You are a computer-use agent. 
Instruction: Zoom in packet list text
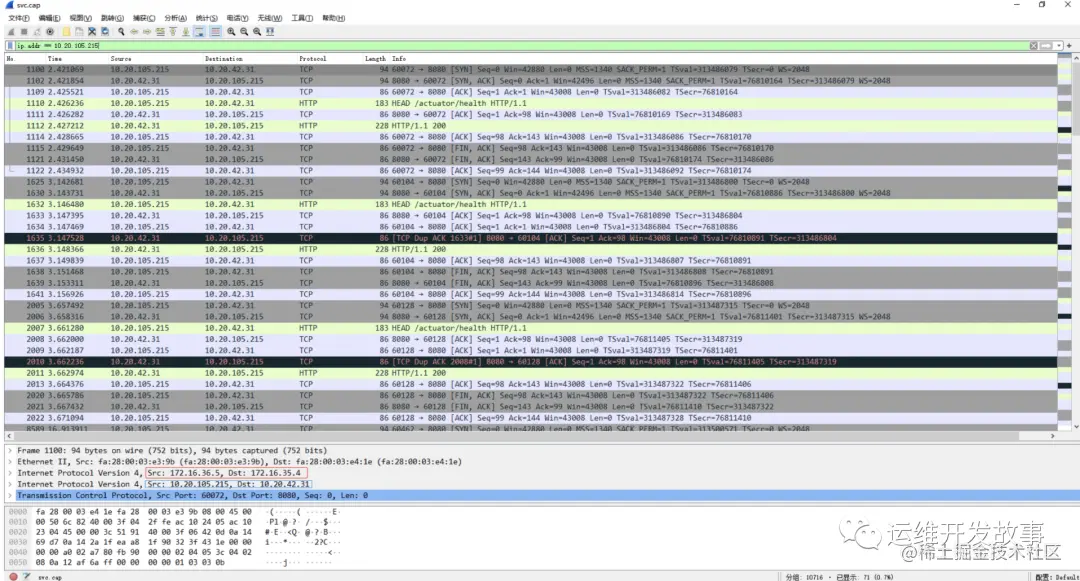pos(231,32)
